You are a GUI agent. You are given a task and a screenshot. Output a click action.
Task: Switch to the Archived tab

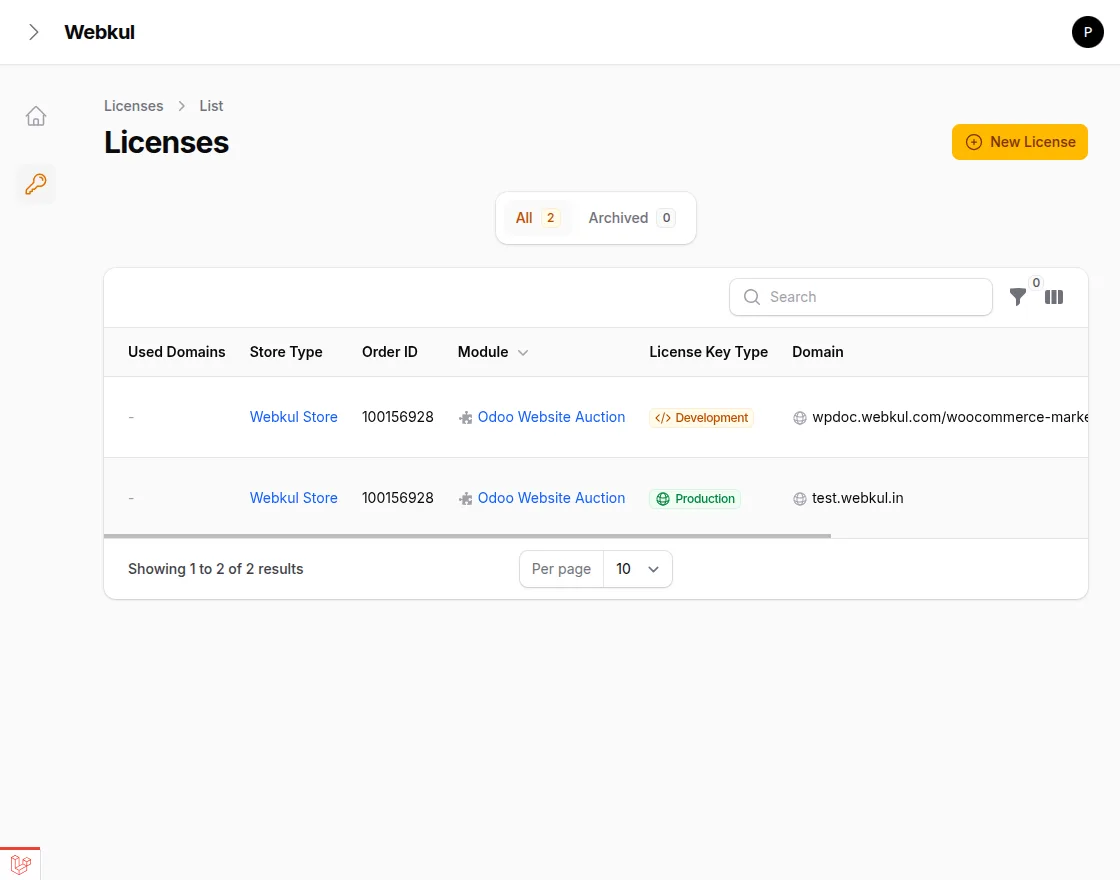[631, 217]
